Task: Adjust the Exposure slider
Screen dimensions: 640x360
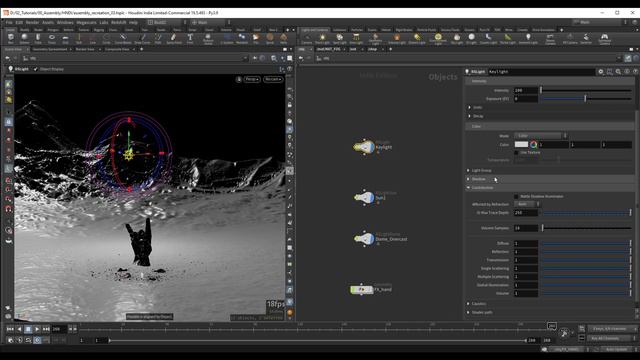Action: tap(586, 99)
